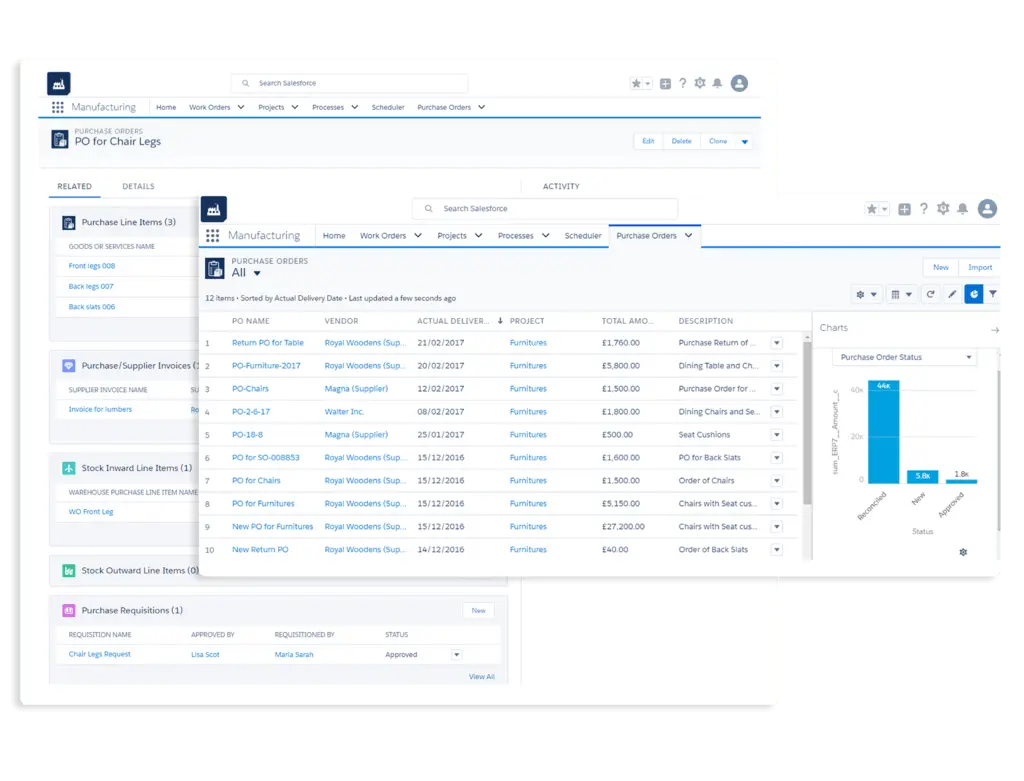Switch to the DETAILS tab in the back window
The image size is (1024, 781).
138,186
